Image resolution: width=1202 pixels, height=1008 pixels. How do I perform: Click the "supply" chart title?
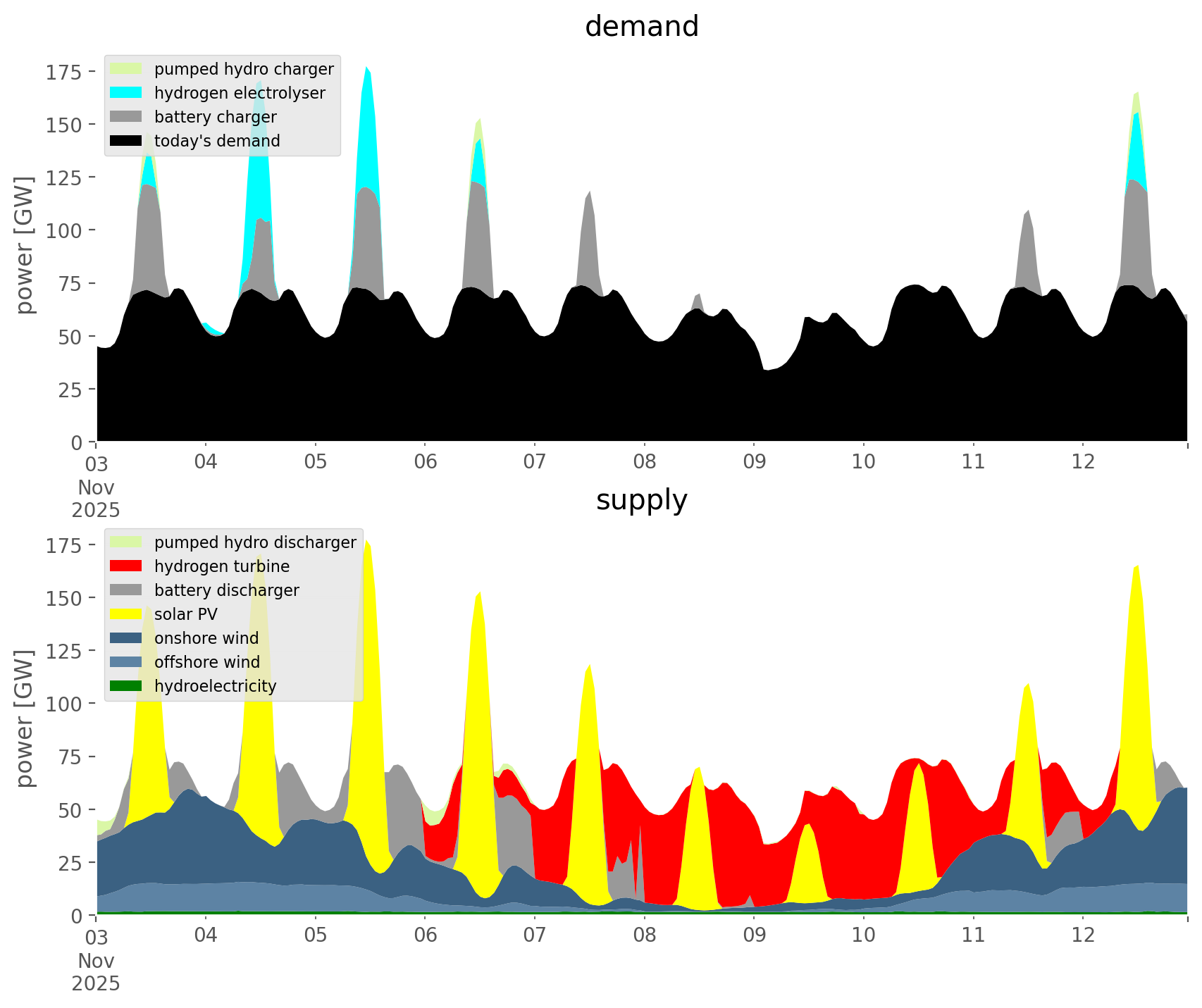coord(641,500)
